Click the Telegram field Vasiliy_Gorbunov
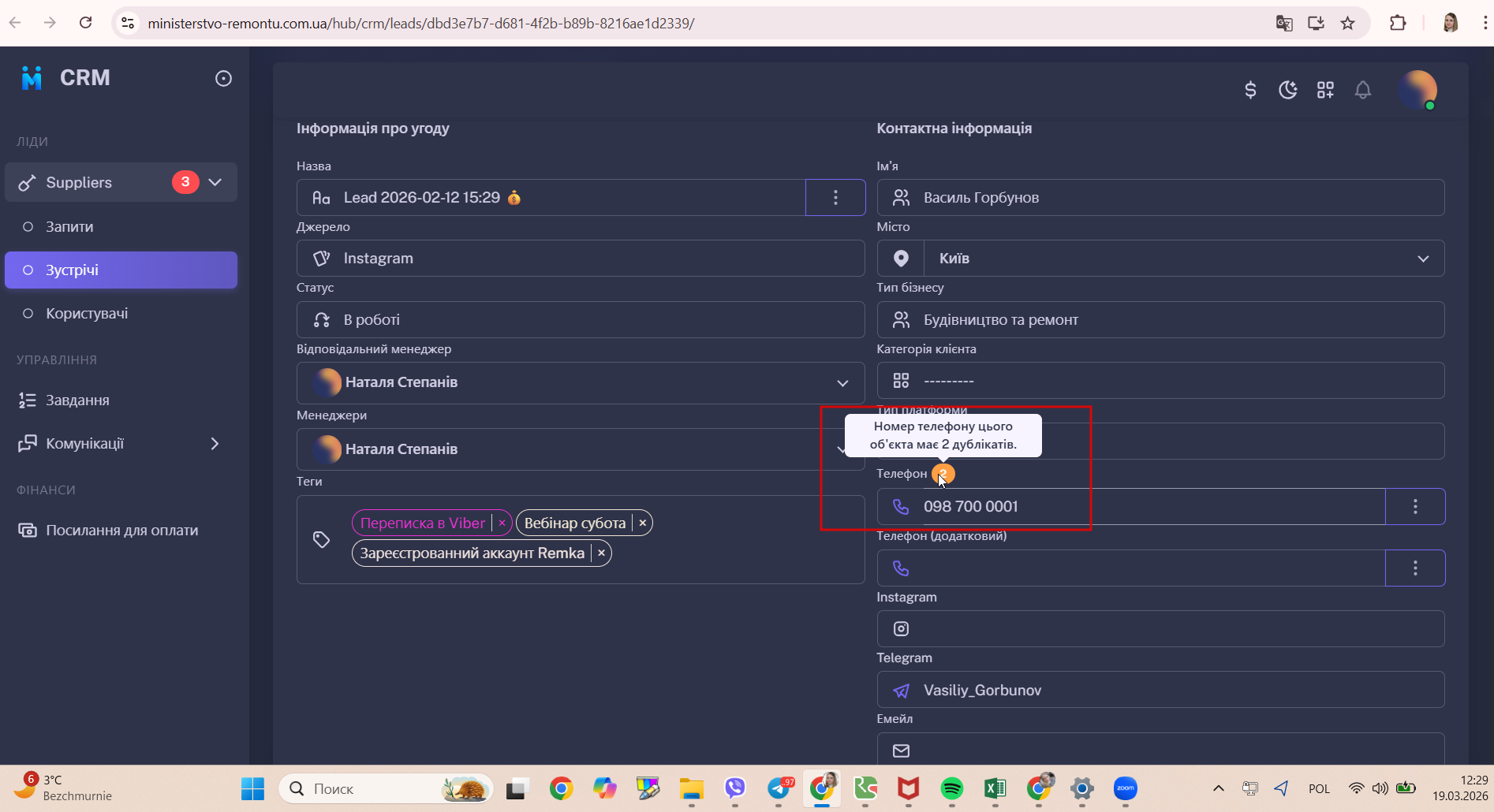1494x812 pixels. tap(1160, 690)
